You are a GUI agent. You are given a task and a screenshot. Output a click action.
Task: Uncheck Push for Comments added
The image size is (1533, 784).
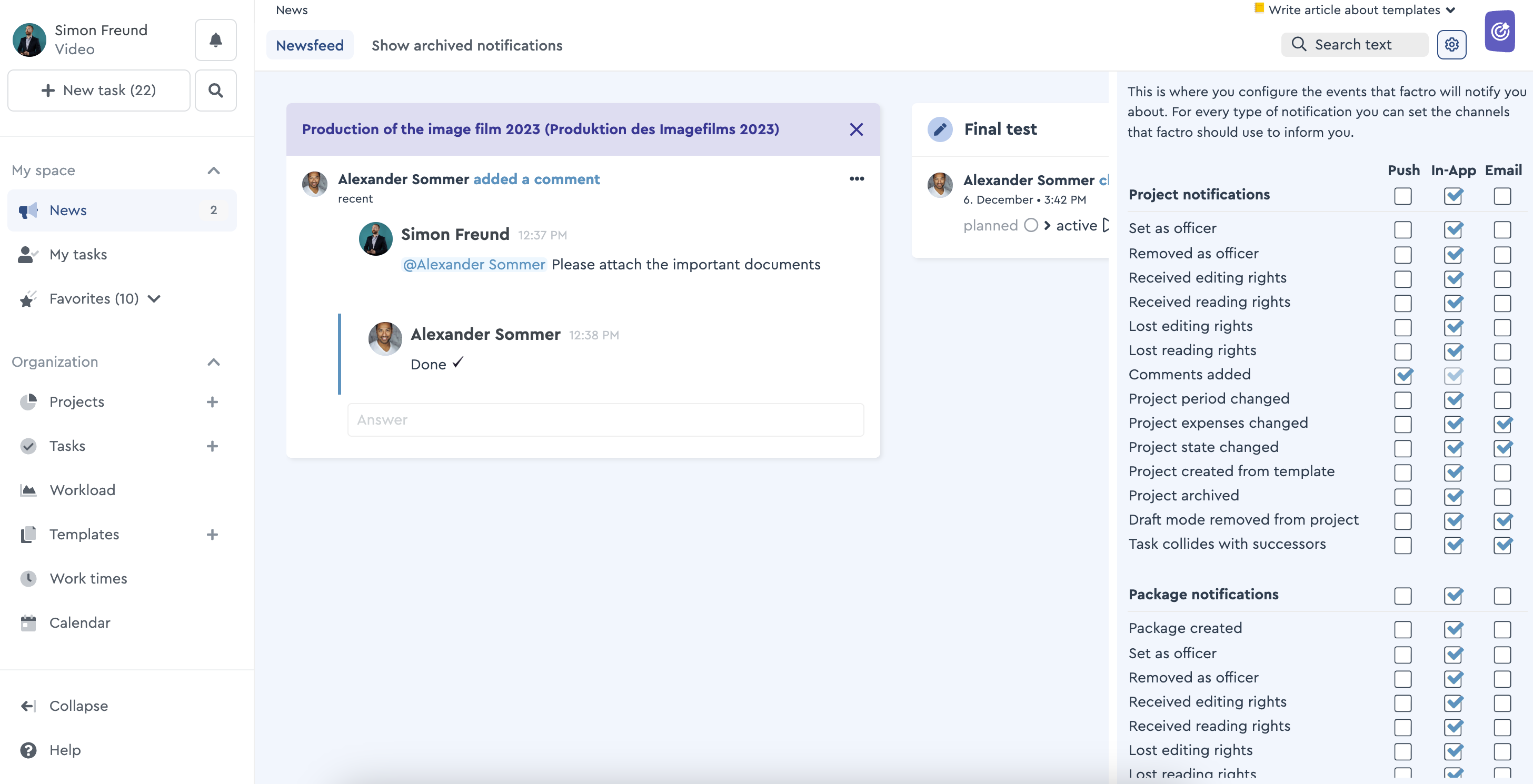pyautogui.click(x=1402, y=375)
